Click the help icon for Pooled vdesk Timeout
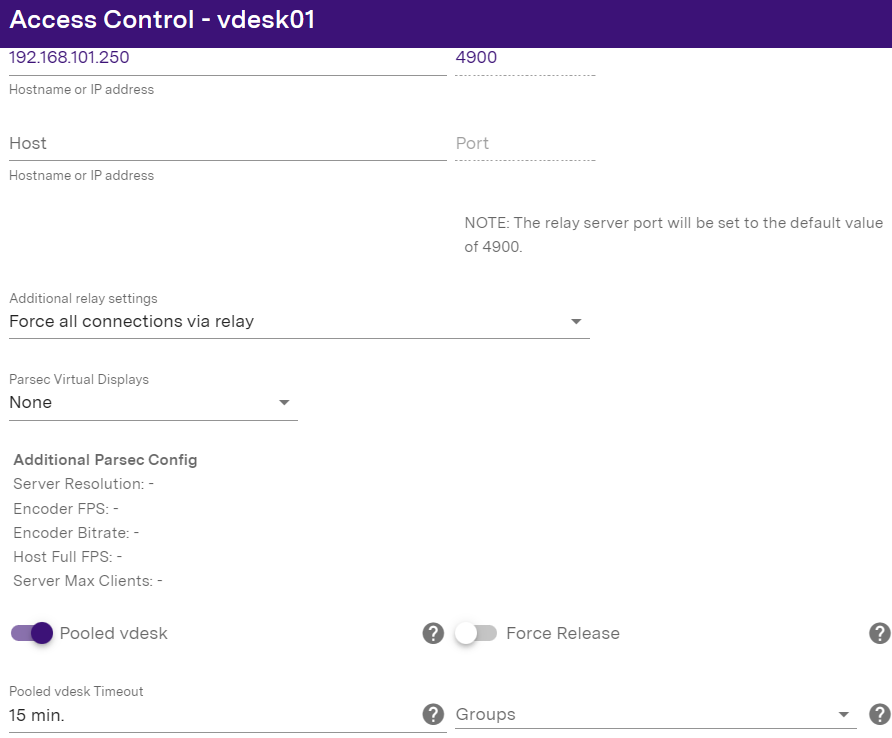Screen dimensions: 892x738 click(433, 714)
